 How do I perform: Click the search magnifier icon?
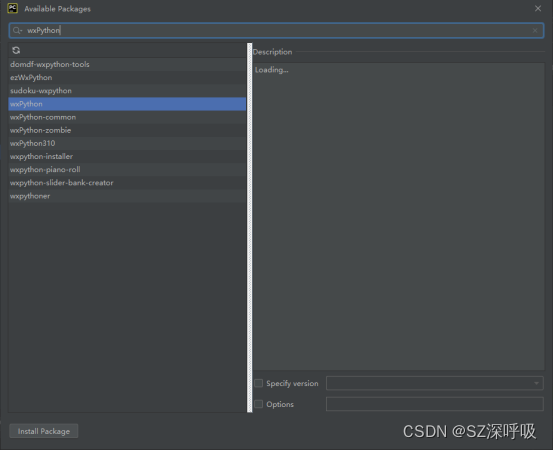pyautogui.click(x=17, y=31)
